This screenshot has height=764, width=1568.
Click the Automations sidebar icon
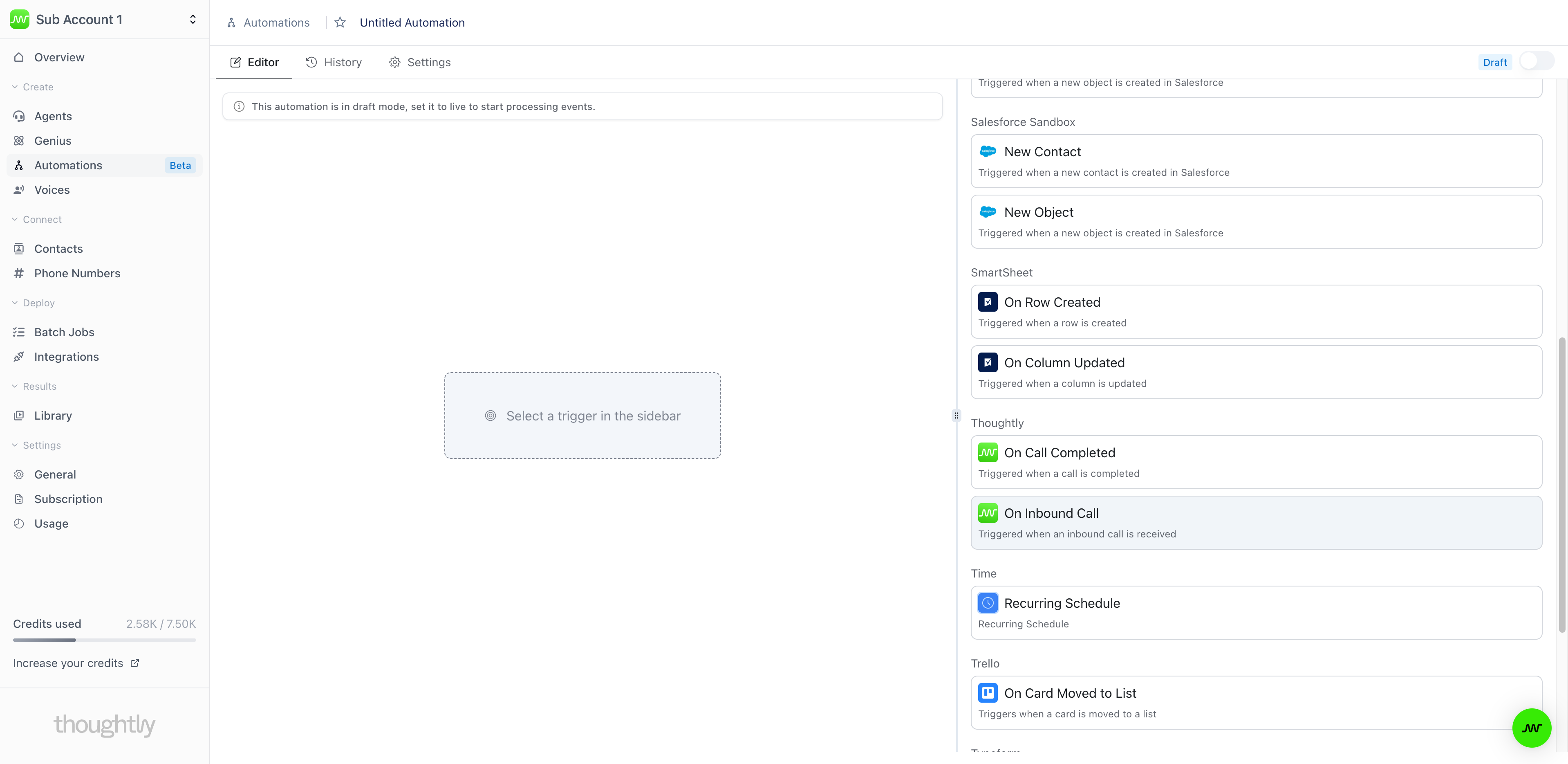point(19,165)
